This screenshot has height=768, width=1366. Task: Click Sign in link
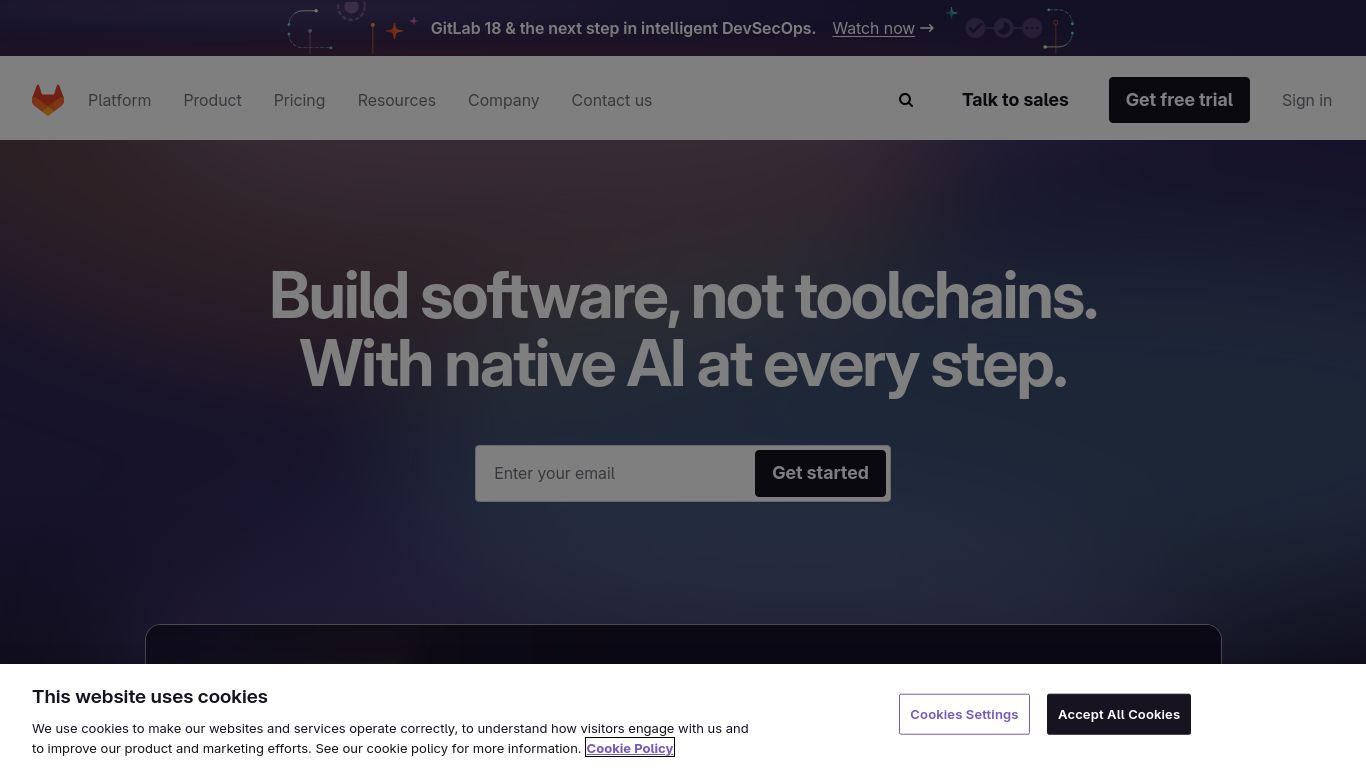coord(1307,100)
